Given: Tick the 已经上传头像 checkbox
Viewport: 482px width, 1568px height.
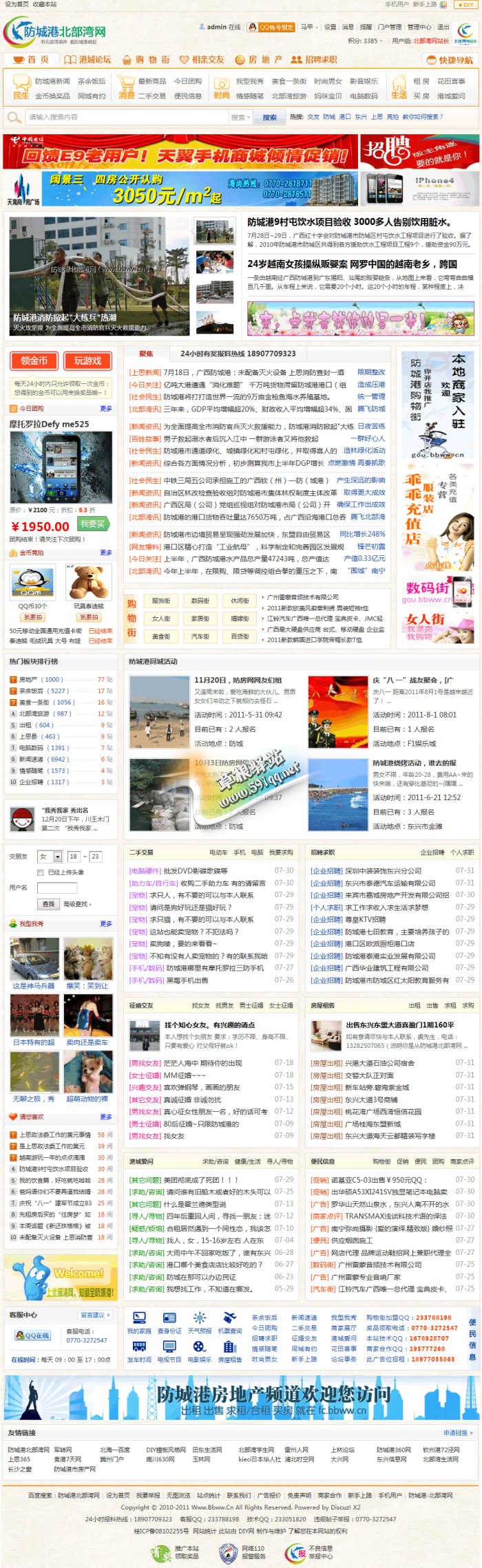Looking at the screenshot, I should (41, 872).
